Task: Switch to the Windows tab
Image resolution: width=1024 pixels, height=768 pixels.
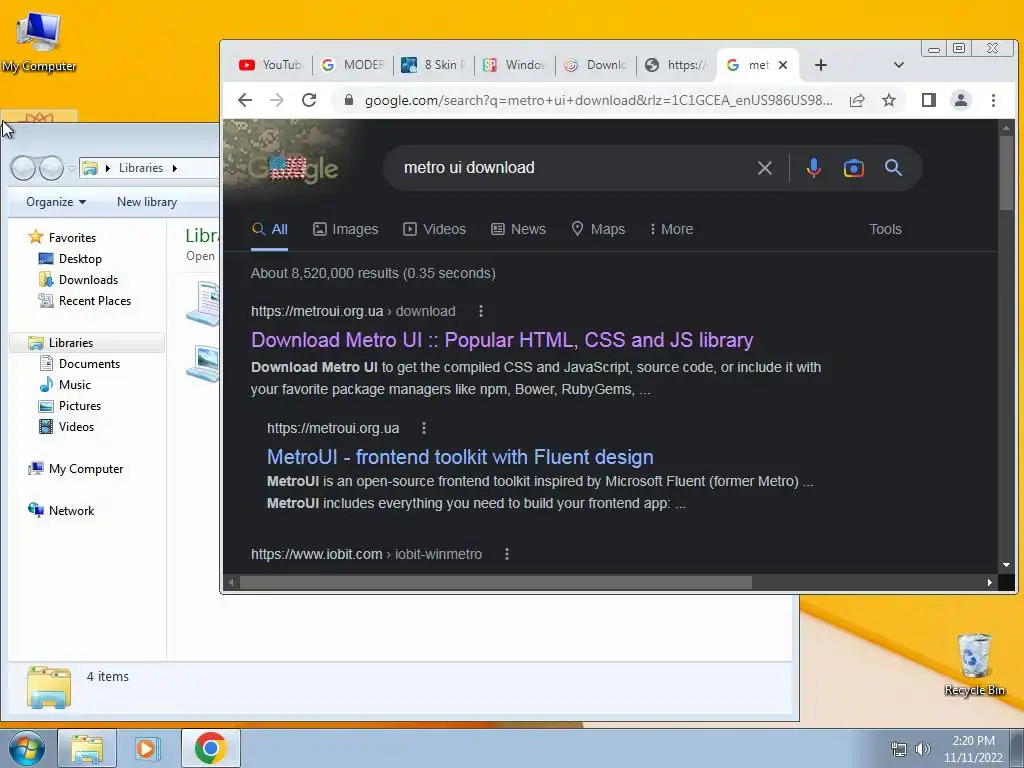Action: click(515, 65)
